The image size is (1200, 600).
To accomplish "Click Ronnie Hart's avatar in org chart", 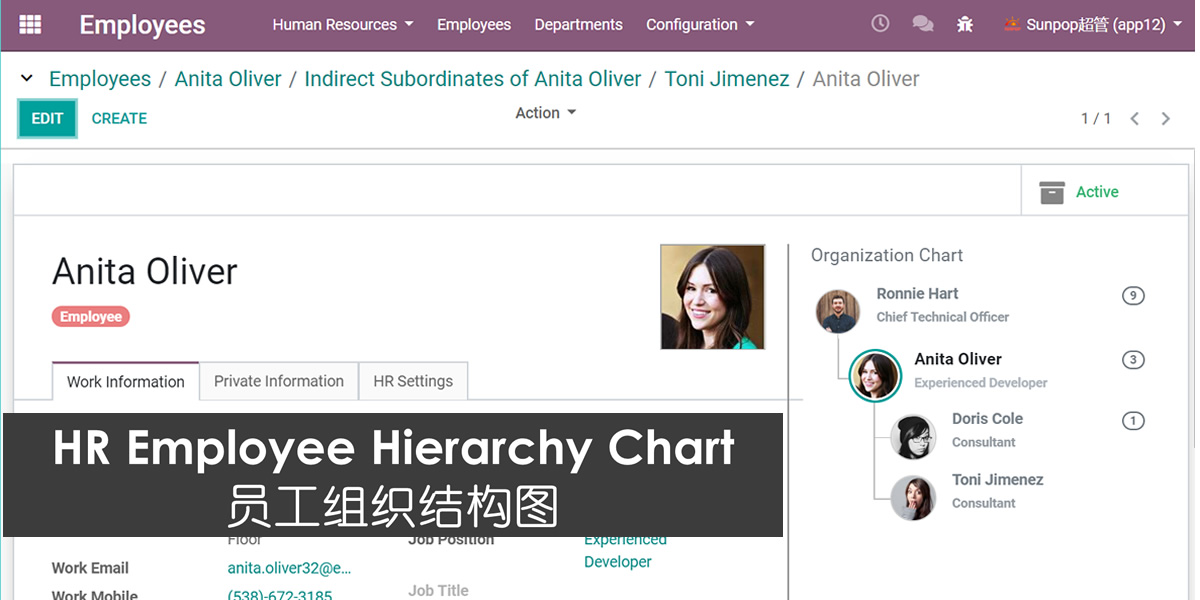I will (x=837, y=312).
